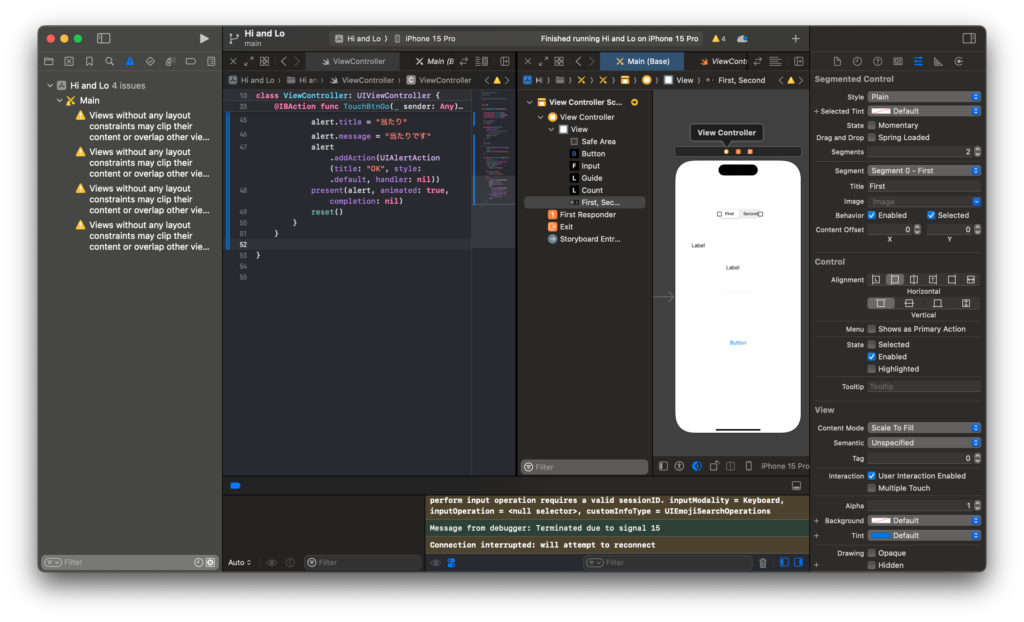Open the Find navigator magnifier icon
Screen dimensions: 1024x622
(x=109, y=61)
